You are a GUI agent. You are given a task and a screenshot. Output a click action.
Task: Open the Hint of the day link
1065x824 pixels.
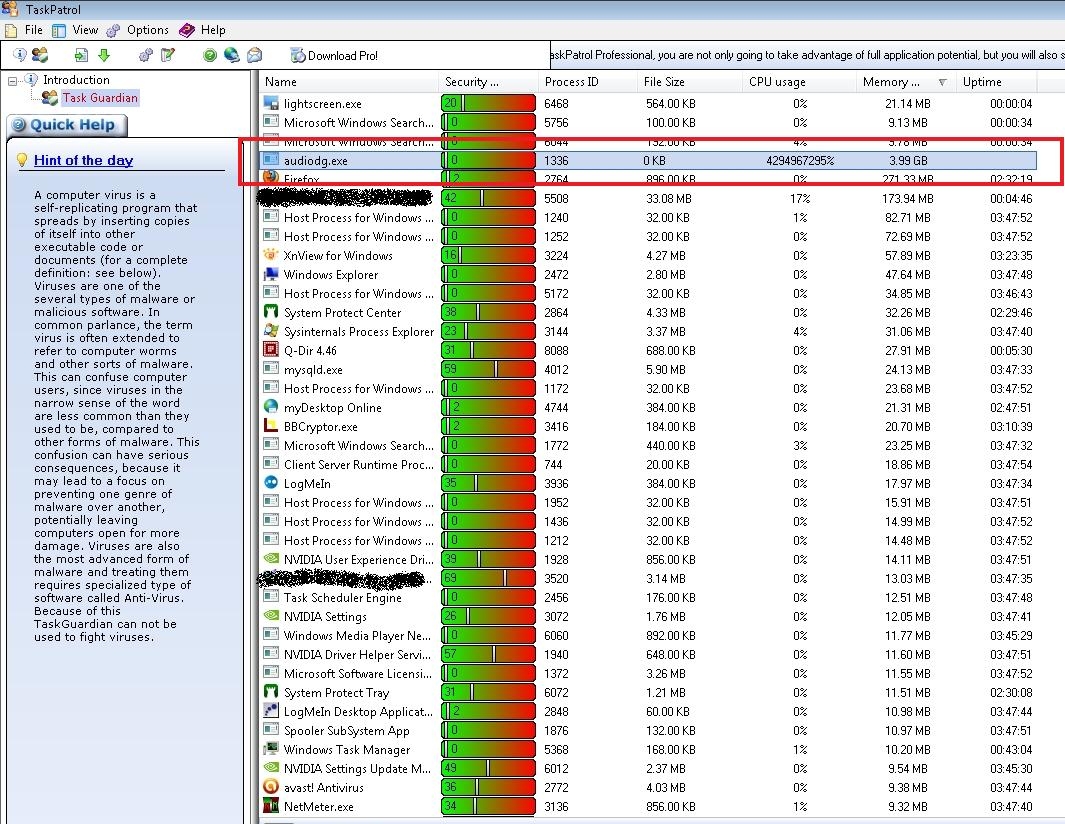click(x=84, y=160)
